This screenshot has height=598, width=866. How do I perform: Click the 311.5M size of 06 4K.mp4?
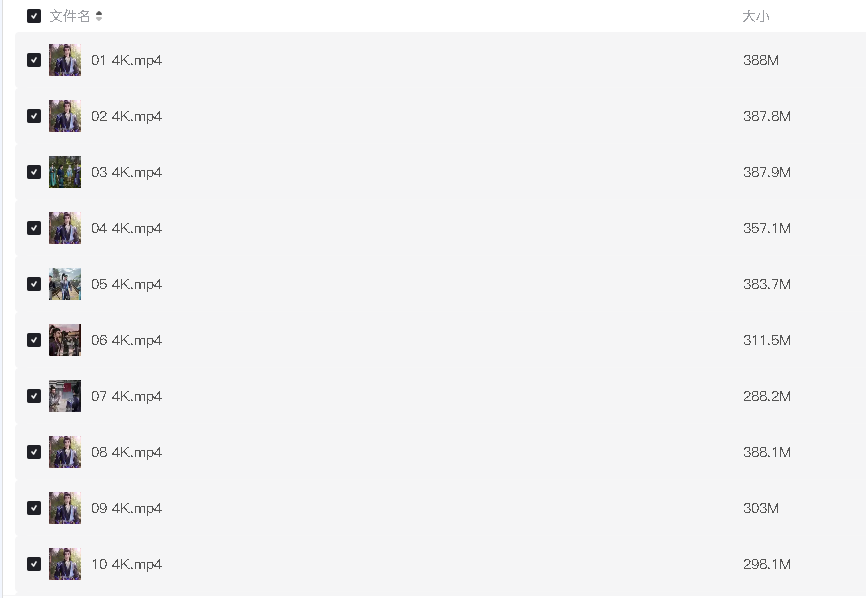pos(767,340)
